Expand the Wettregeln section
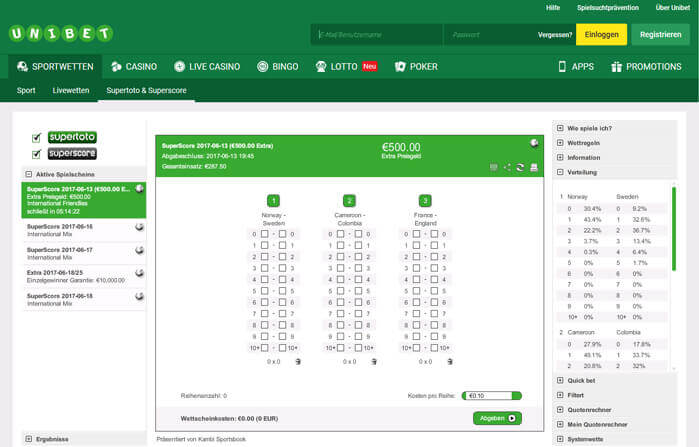This screenshot has width=699, height=447. pos(560,143)
